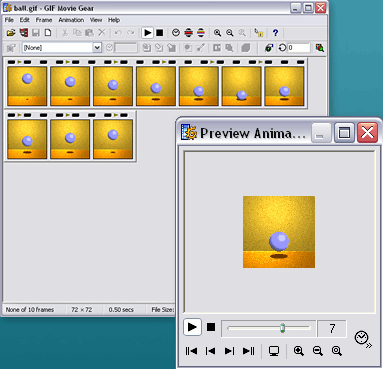Play animation from main toolbar

click(x=147, y=33)
